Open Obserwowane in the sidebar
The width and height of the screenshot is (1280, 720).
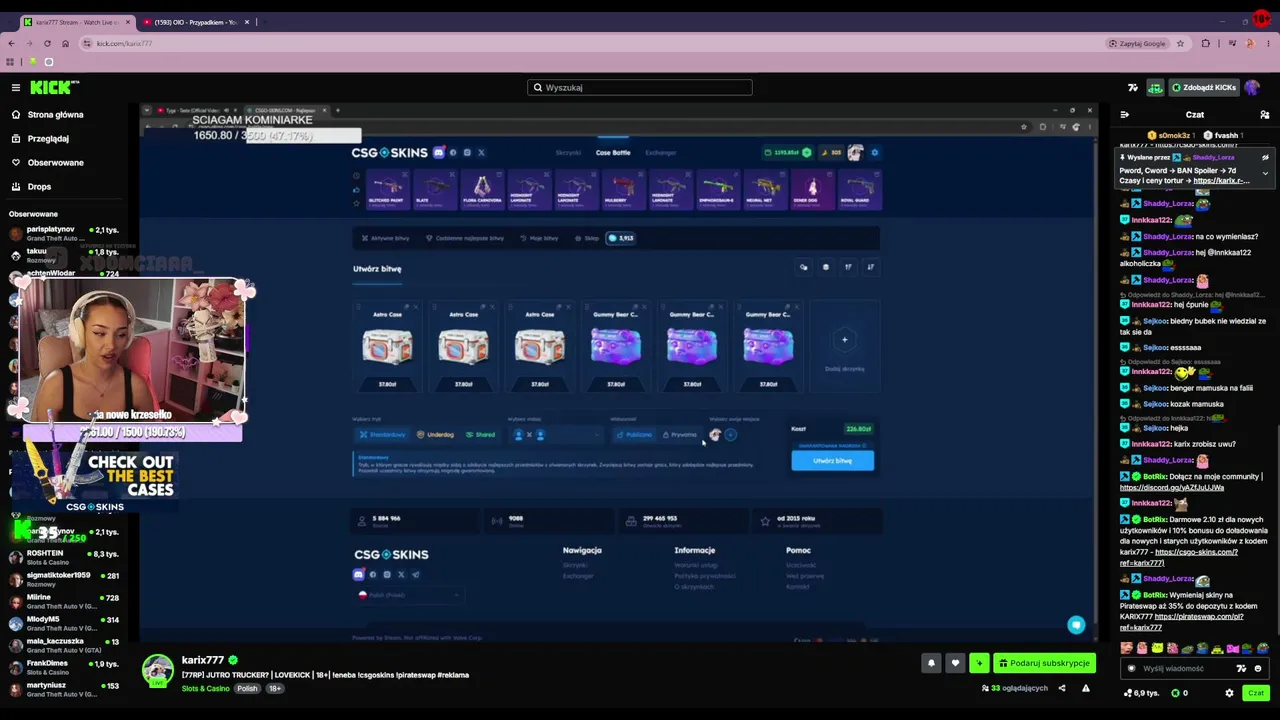click(56, 163)
